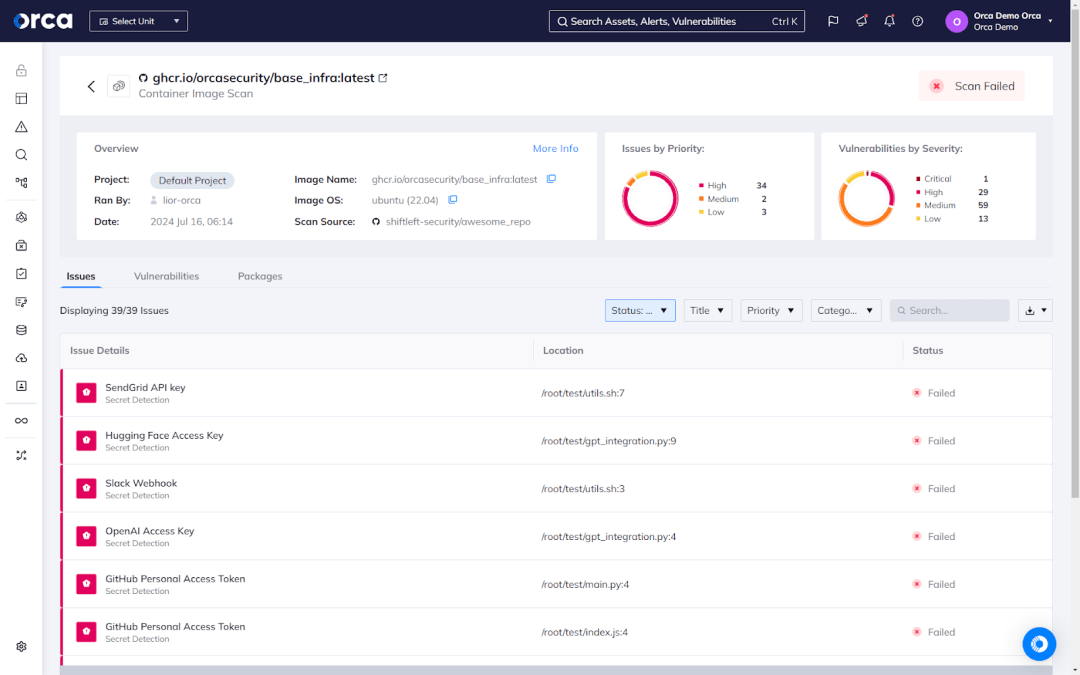Click the container image scan icon beside title

pyautogui.click(x=118, y=86)
